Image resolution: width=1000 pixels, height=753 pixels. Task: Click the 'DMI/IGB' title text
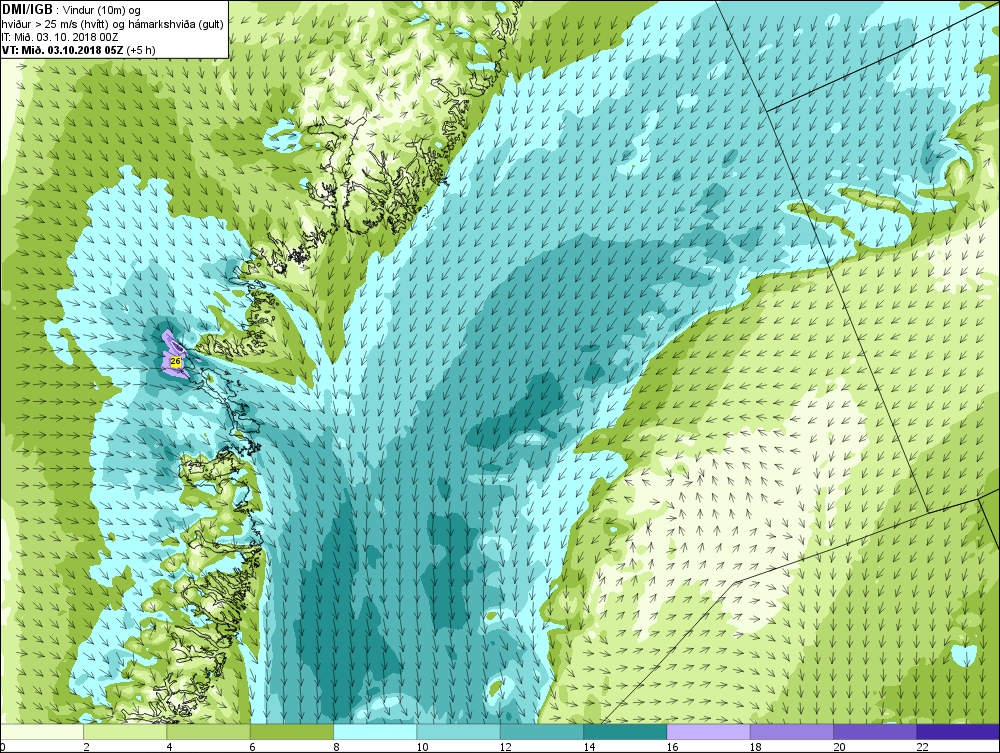27,10
